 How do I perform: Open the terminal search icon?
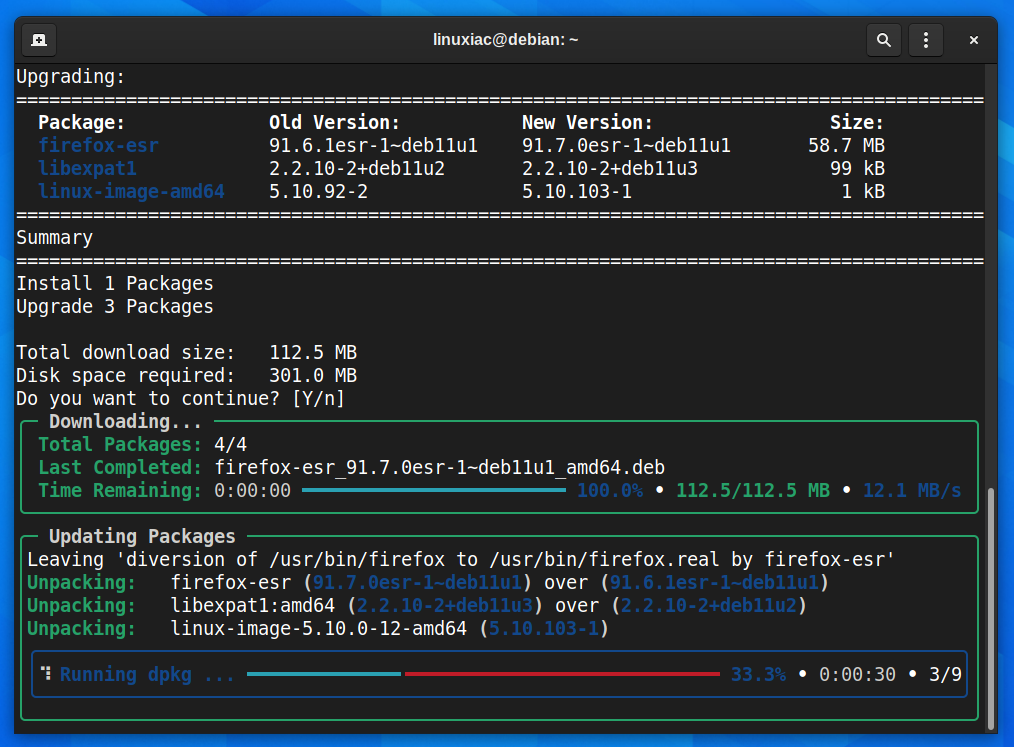click(x=883, y=40)
